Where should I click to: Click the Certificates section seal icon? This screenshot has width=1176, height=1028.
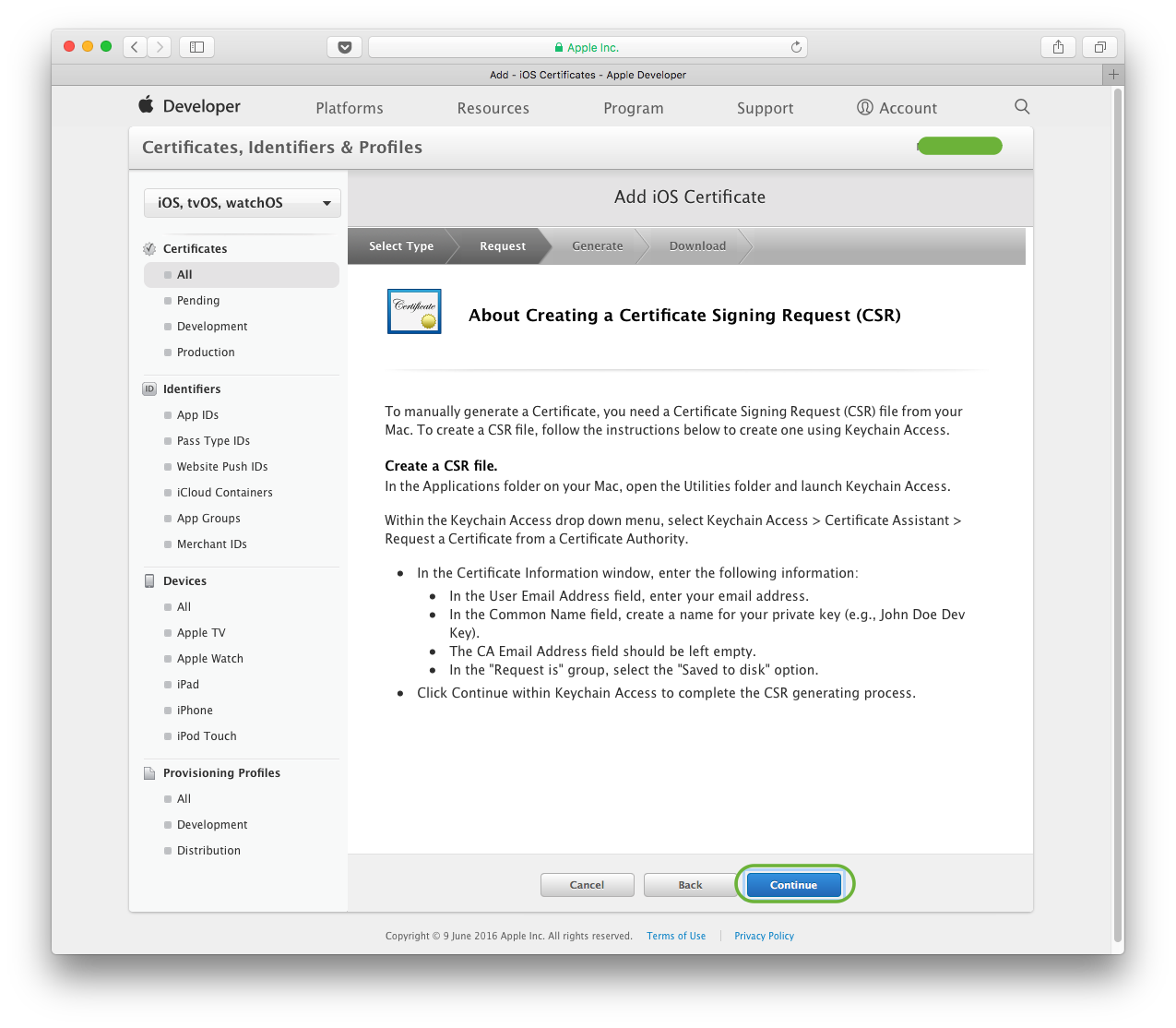tap(149, 249)
